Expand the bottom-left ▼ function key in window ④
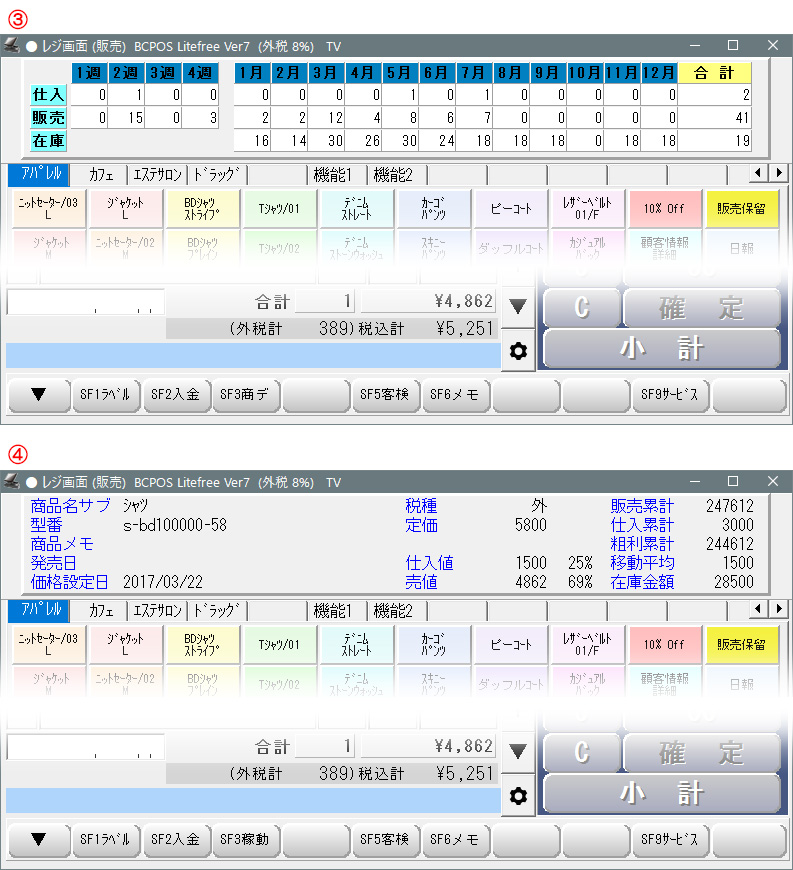Image resolution: width=793 pixels, height=870 pixels. click(38, 840)
